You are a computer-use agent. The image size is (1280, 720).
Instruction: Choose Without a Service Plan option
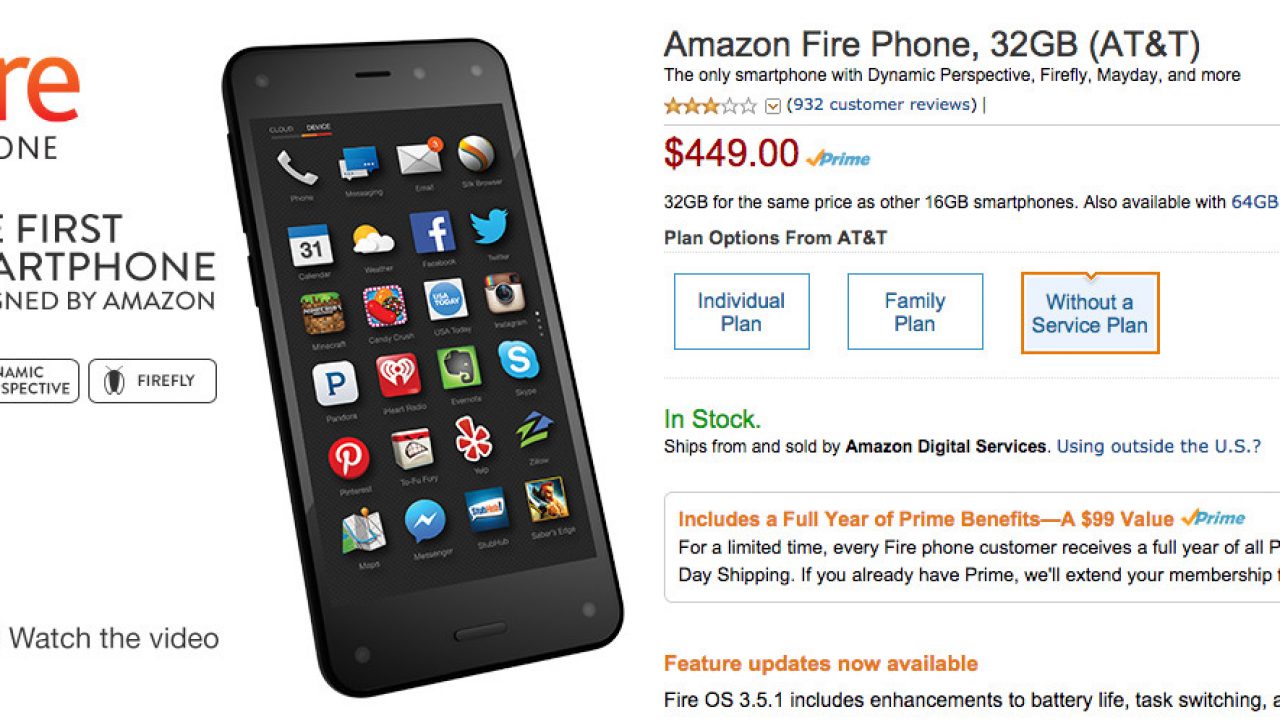(1090, 313)
